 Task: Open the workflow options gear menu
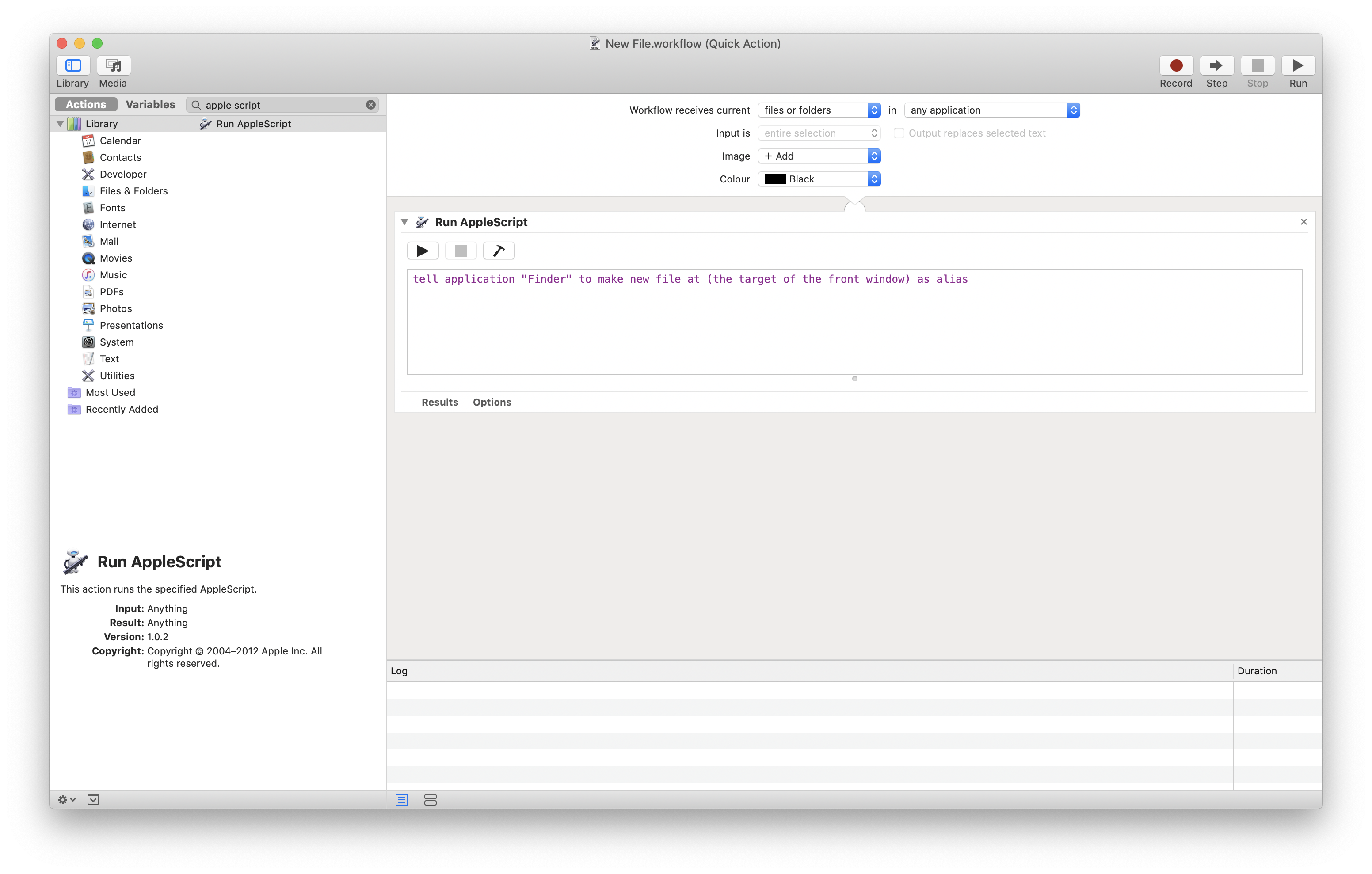65,799
